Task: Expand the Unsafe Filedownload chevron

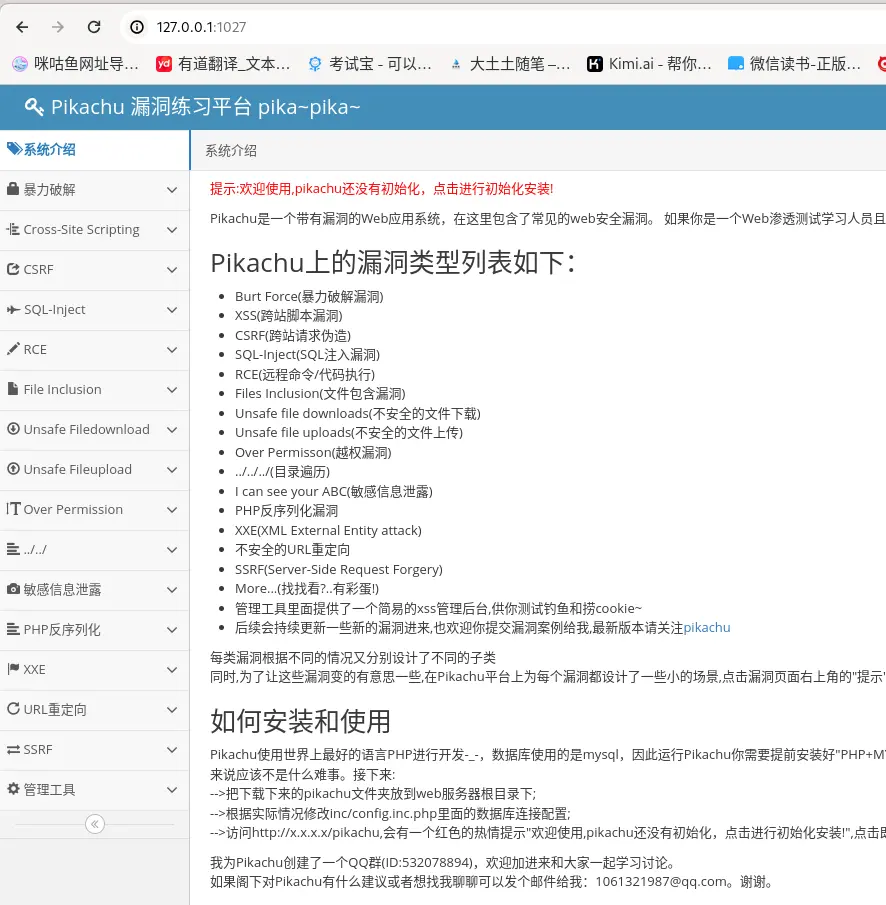Action: pyautogui.click(x=171, y=429)
